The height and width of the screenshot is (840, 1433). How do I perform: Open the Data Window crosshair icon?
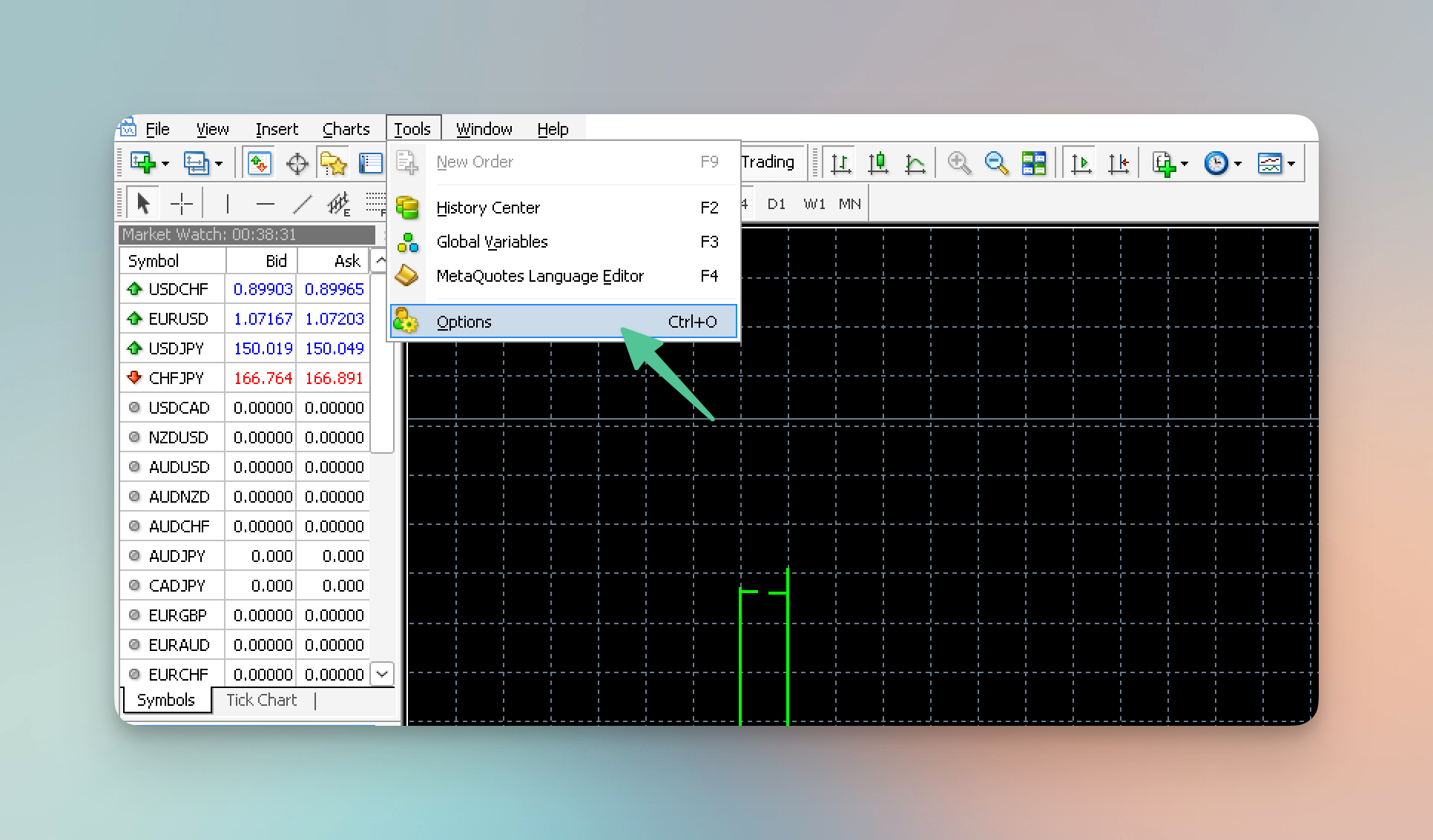297,163
